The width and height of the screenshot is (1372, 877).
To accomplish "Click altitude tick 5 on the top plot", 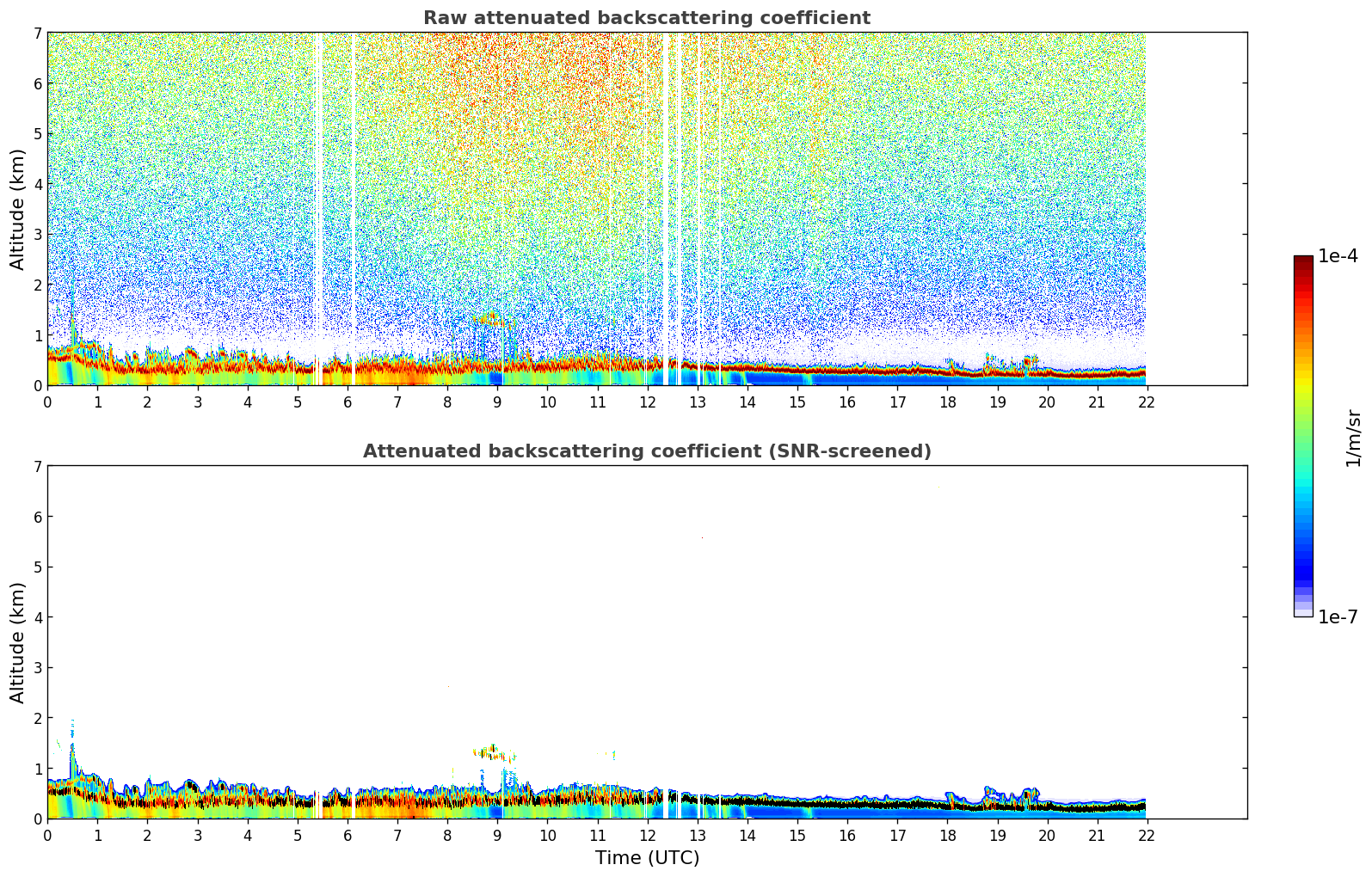I will (x=38, y=133).
